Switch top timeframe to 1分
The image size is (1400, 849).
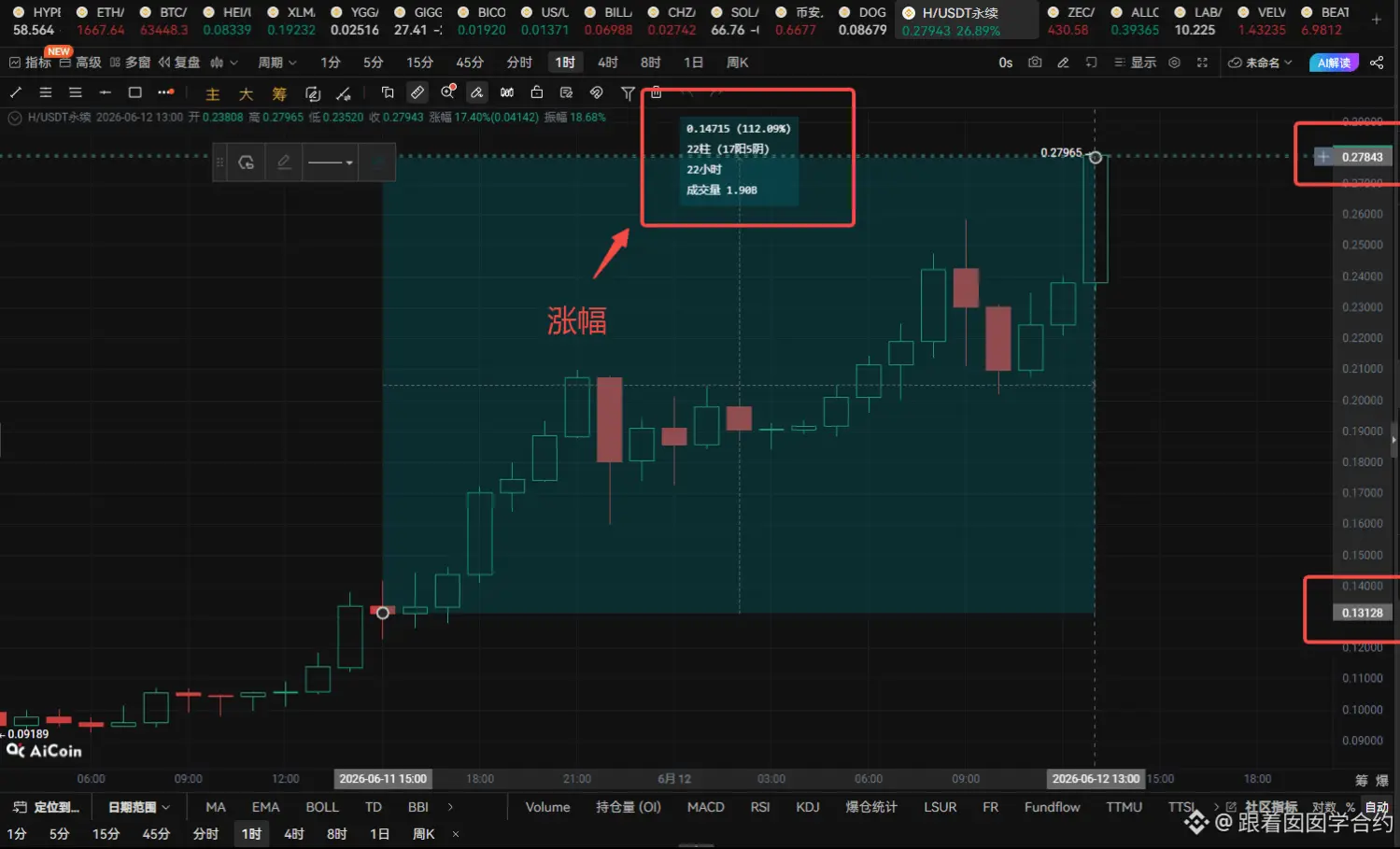(x=331, y=63)
